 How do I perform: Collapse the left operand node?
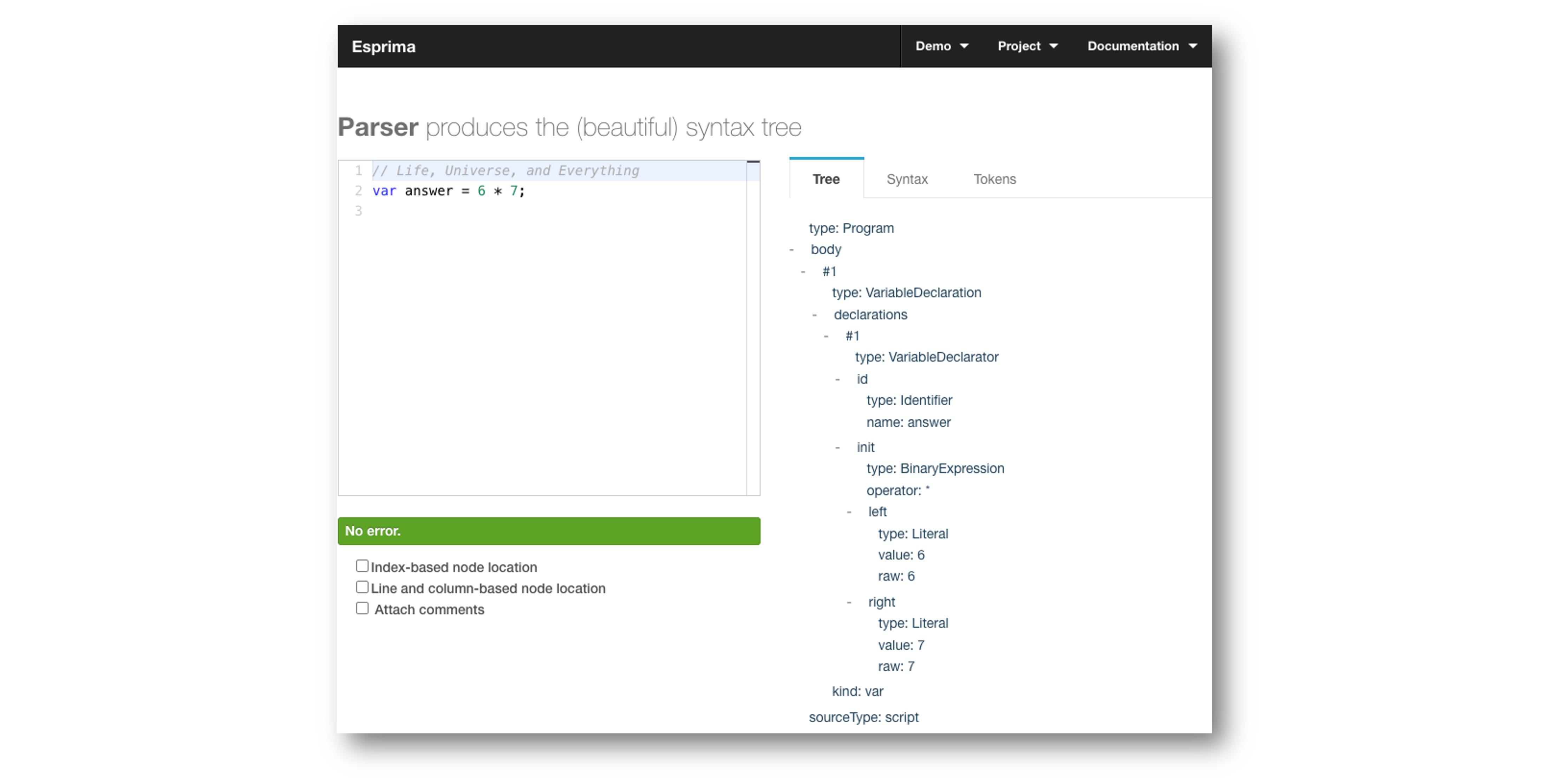849,512
